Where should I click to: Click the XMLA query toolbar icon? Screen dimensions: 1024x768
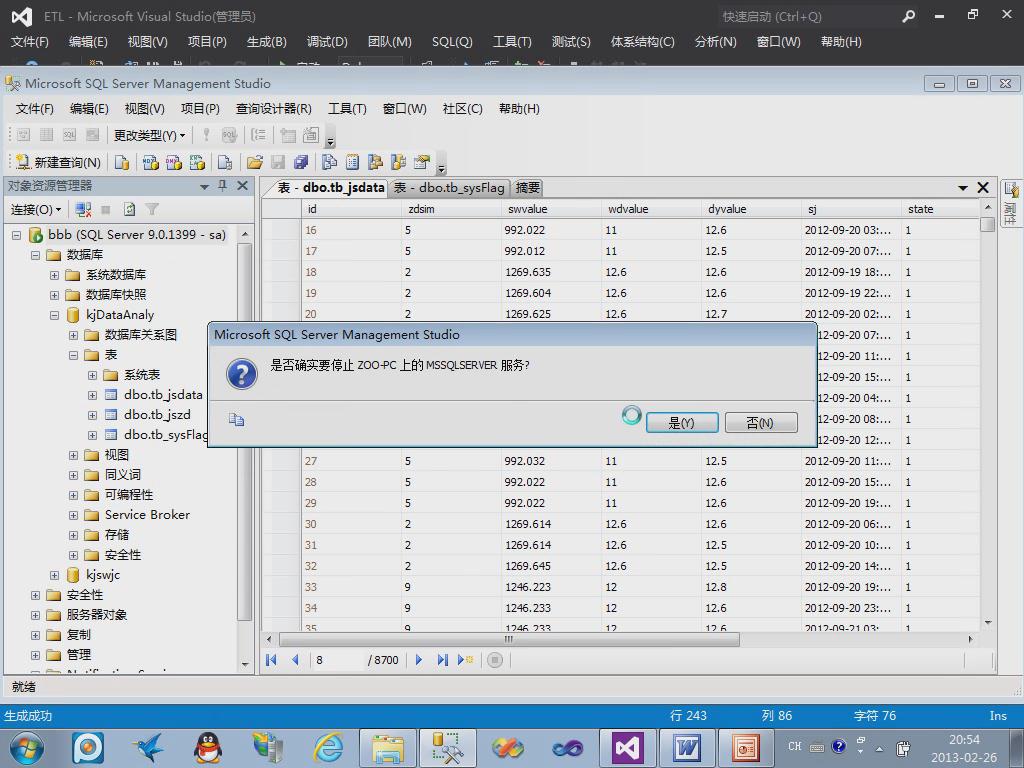point(197,162)
